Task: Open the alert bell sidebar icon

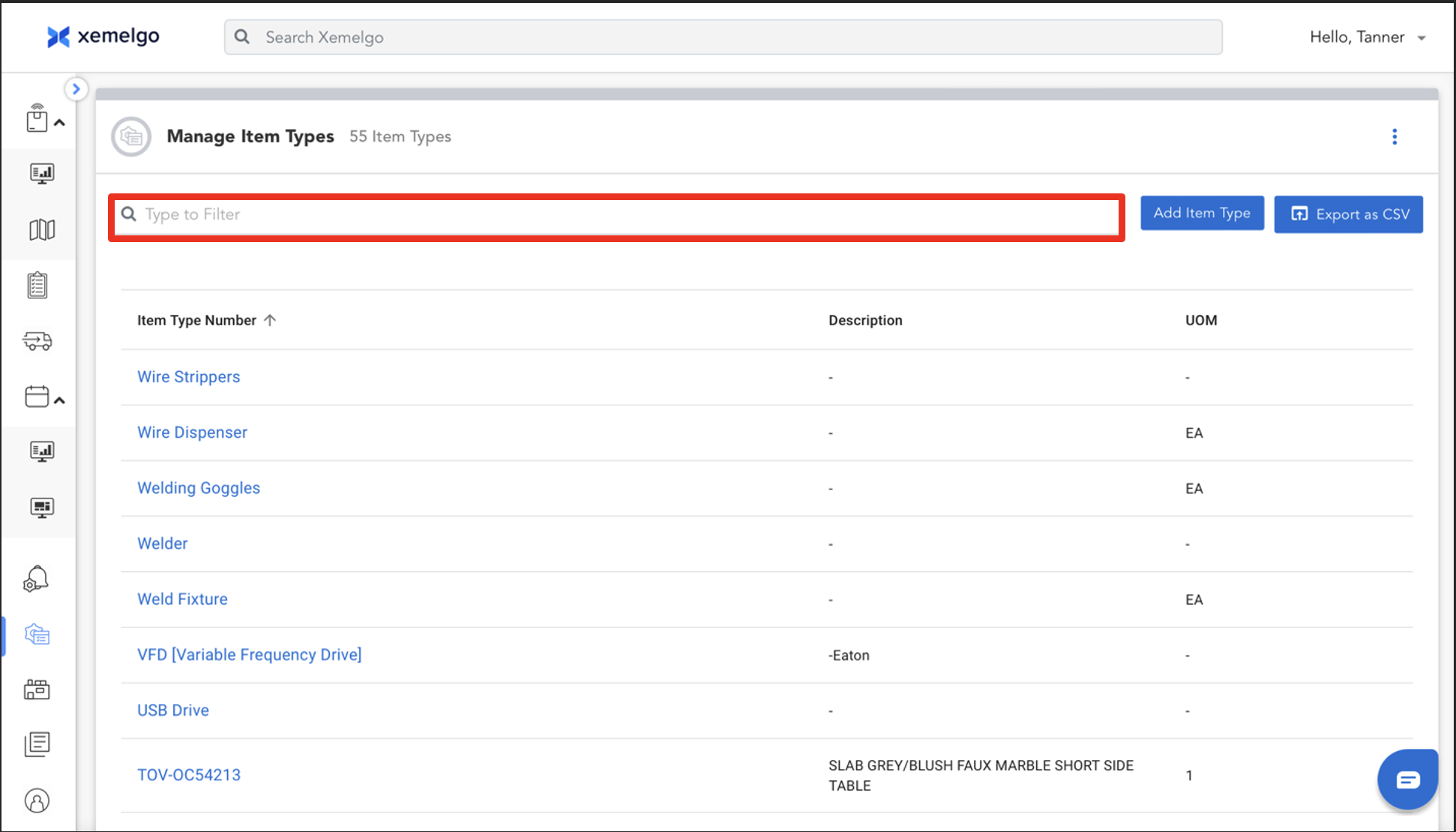Action: click(36, 579)
